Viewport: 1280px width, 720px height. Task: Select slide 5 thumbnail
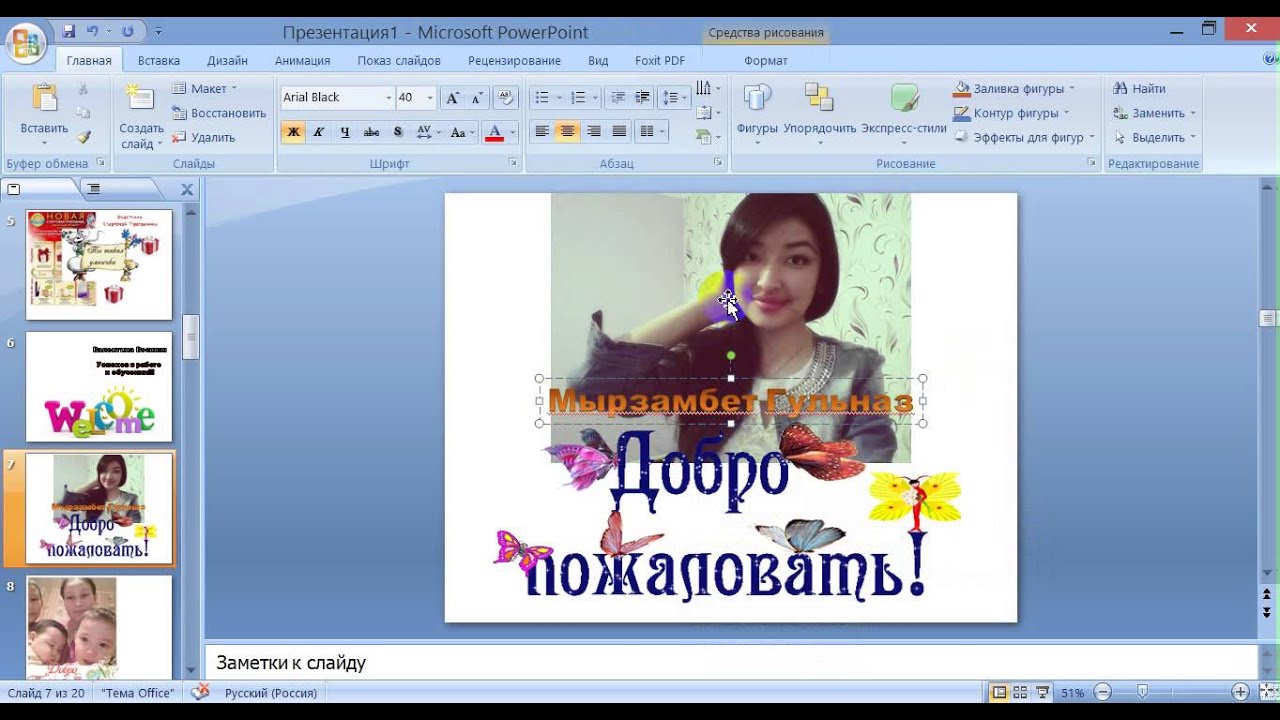[99, 265]
